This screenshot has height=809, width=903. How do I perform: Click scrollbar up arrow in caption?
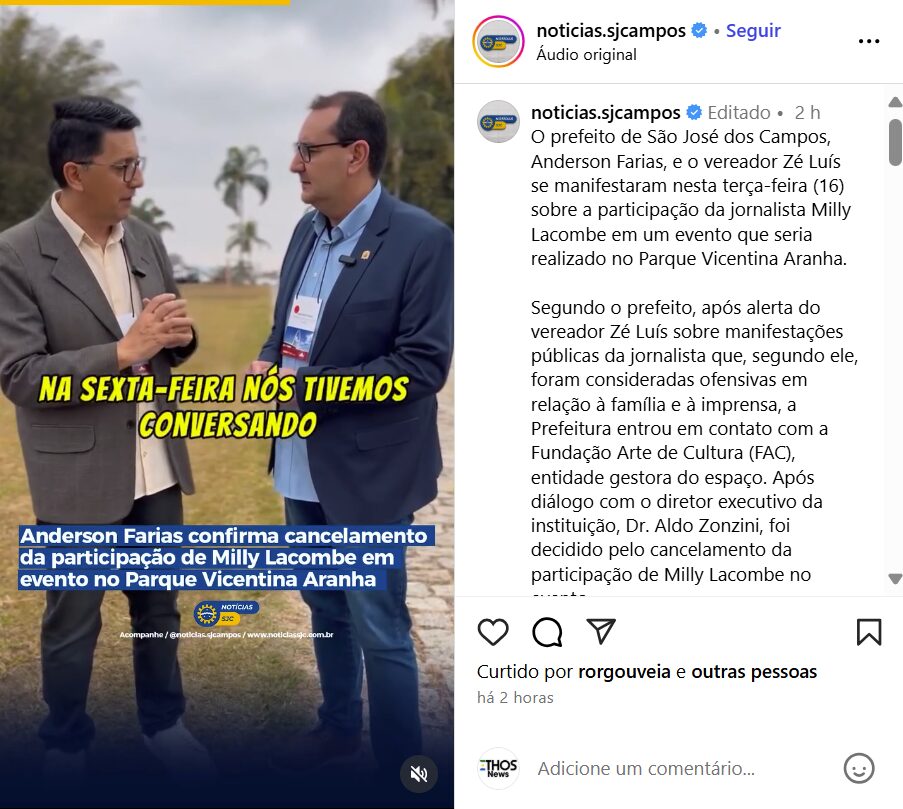click(895, 102)
